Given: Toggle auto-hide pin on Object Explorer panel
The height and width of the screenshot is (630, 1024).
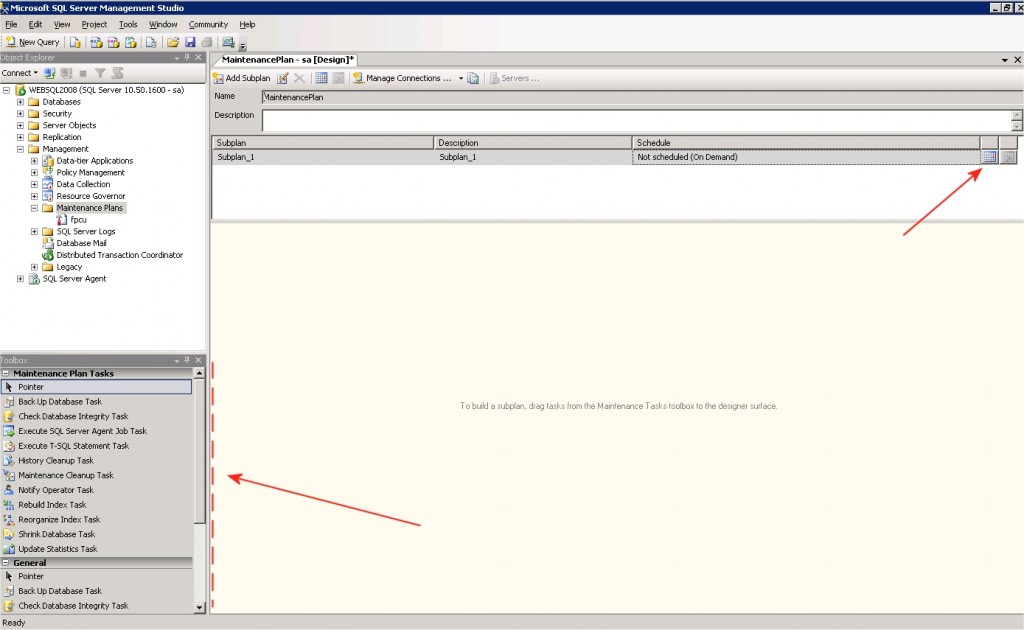Looking at the screenshot, I should [187, 57].
